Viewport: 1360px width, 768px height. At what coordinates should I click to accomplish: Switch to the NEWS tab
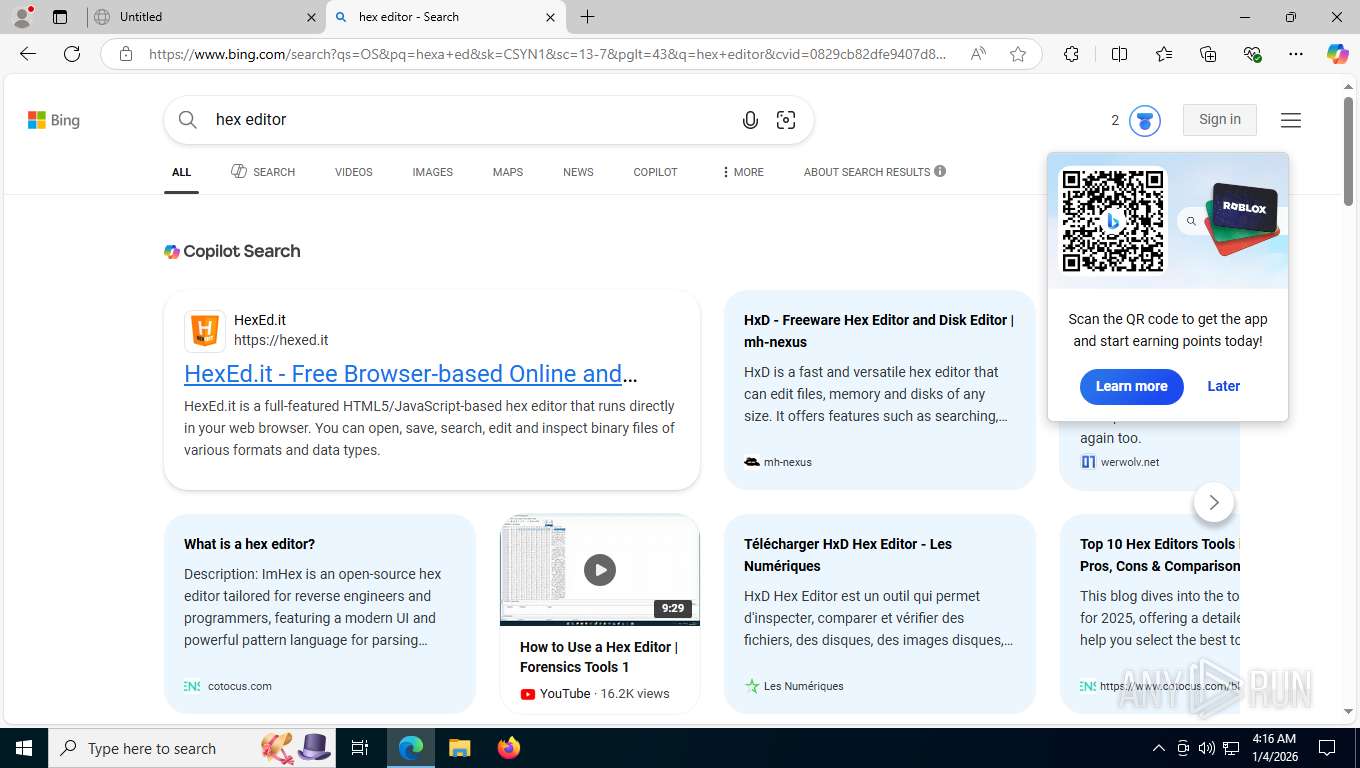click(578, 172)
